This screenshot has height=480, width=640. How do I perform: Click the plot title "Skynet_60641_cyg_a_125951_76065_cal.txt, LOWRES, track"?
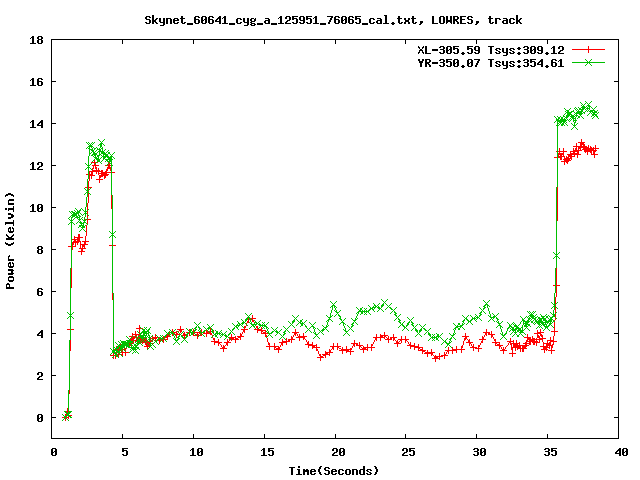click(333, 20)
